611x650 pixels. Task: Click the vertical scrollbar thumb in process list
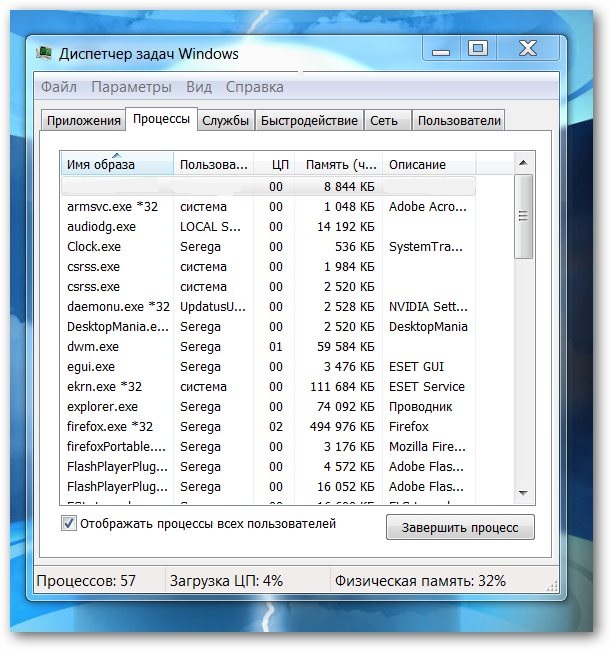(524, 220)
